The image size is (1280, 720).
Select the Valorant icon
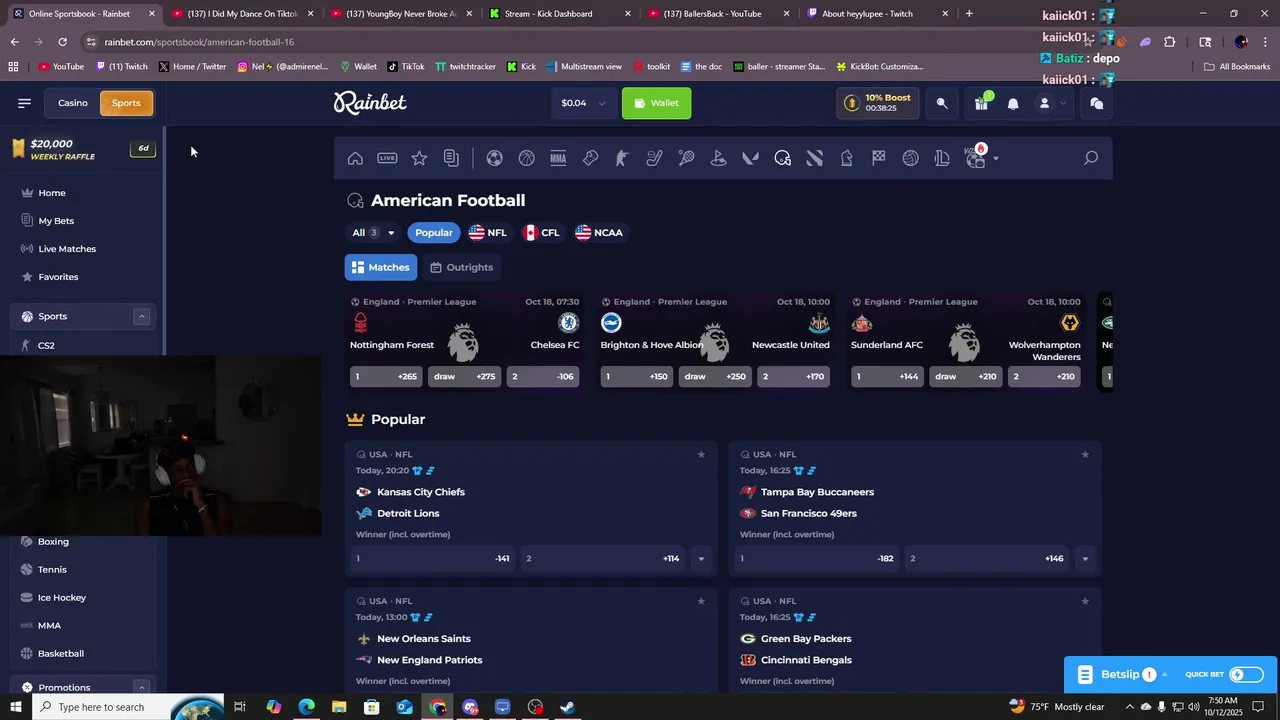point(750,158)
